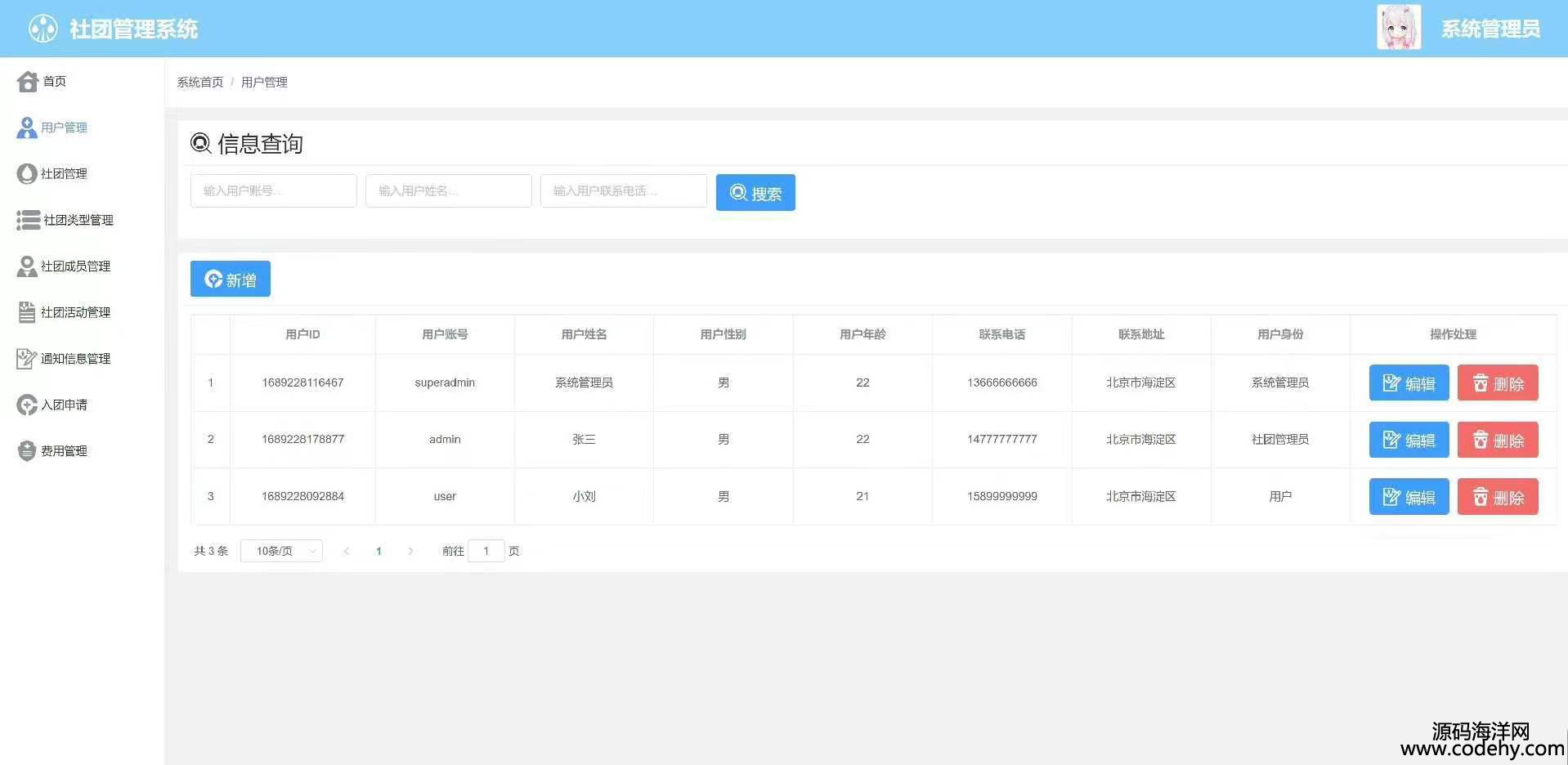
Task: Delete the user 小刘 row
Action: coord(1498,497)
